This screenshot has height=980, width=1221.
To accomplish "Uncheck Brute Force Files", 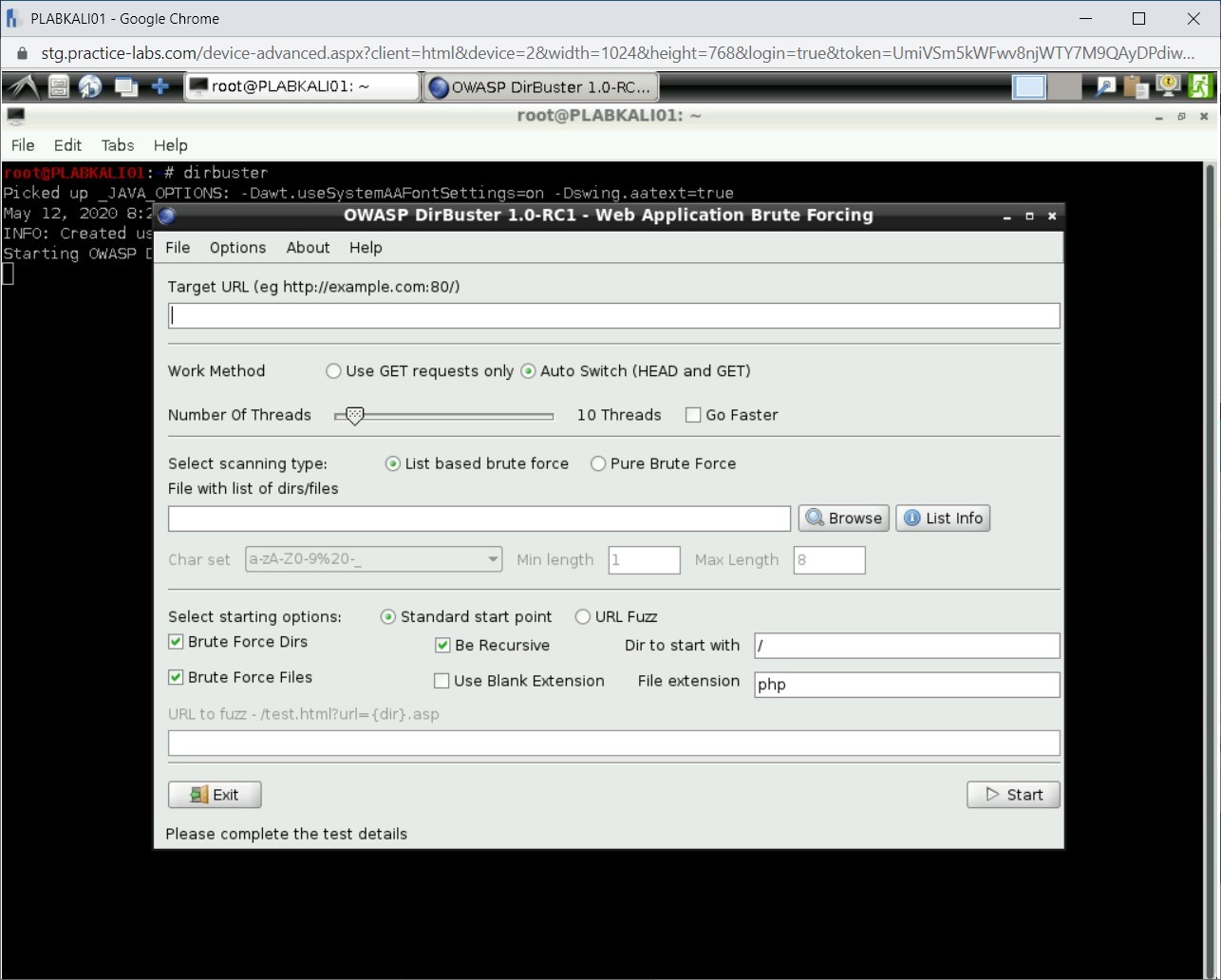I will 176,677.
